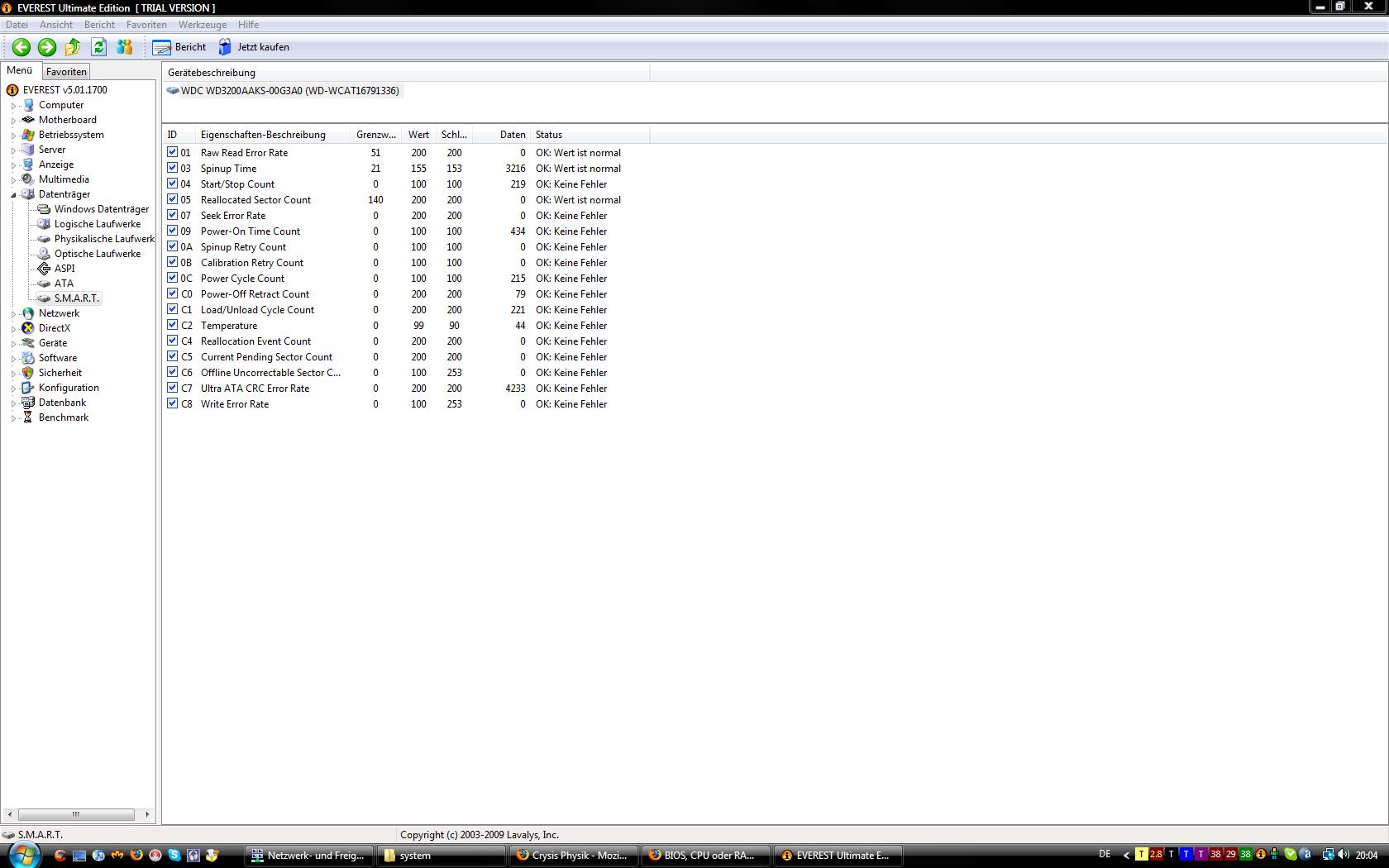
Task: Click the sidebar scrollbar right arrow
Action: (x=147, y=814)
